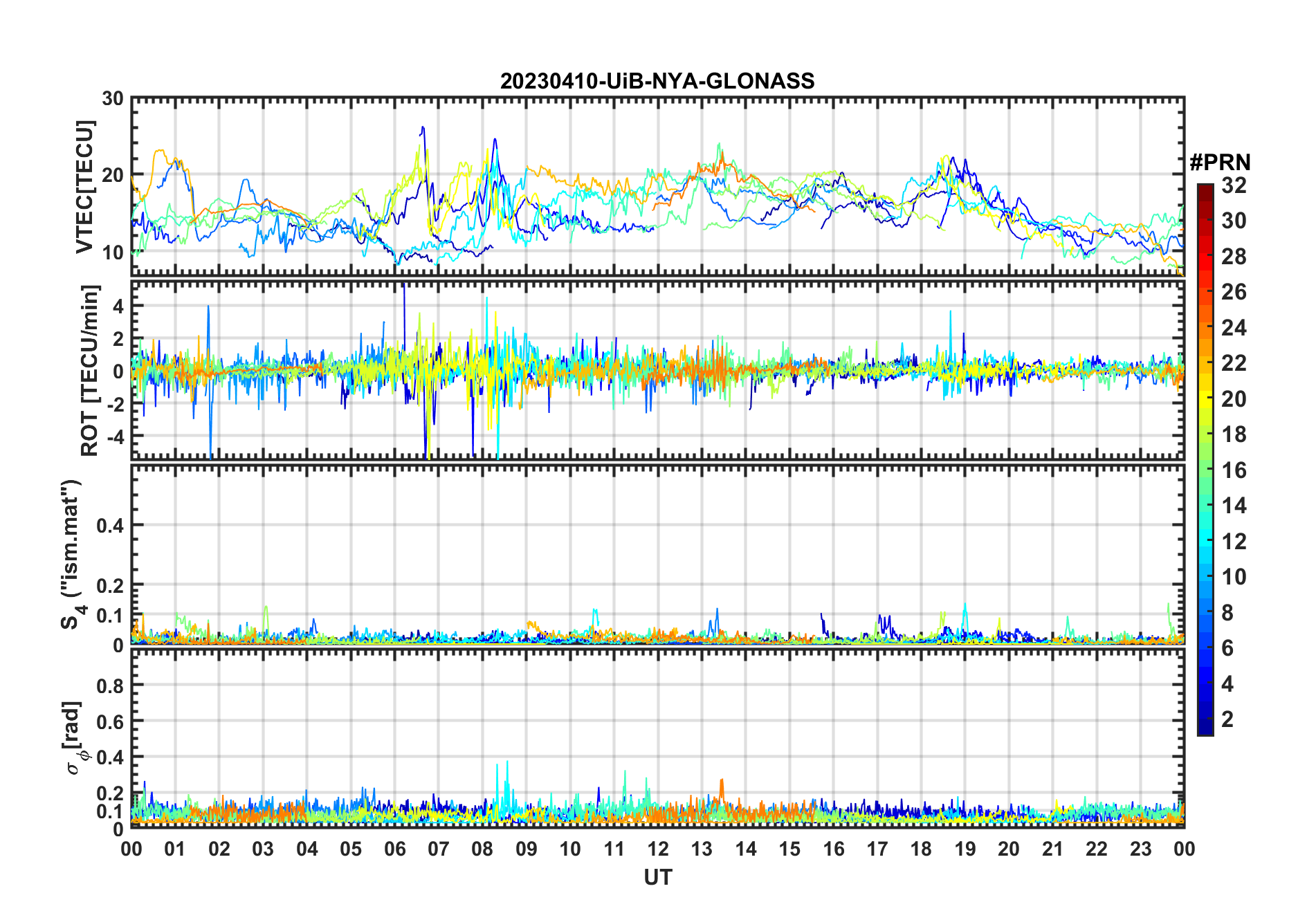
Task: Click x-axis hour tick 05
Action: click(351, 849)
